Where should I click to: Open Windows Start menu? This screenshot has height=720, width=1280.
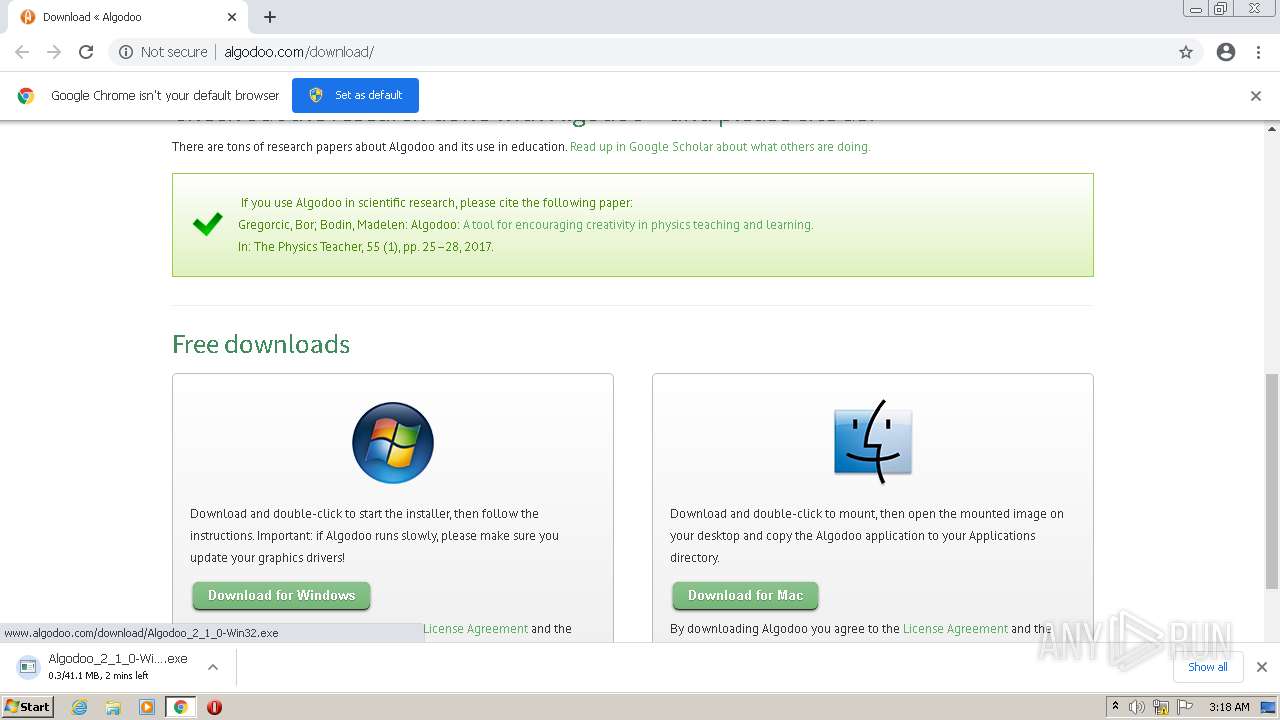pyautogui.click(x=28, y=707)
